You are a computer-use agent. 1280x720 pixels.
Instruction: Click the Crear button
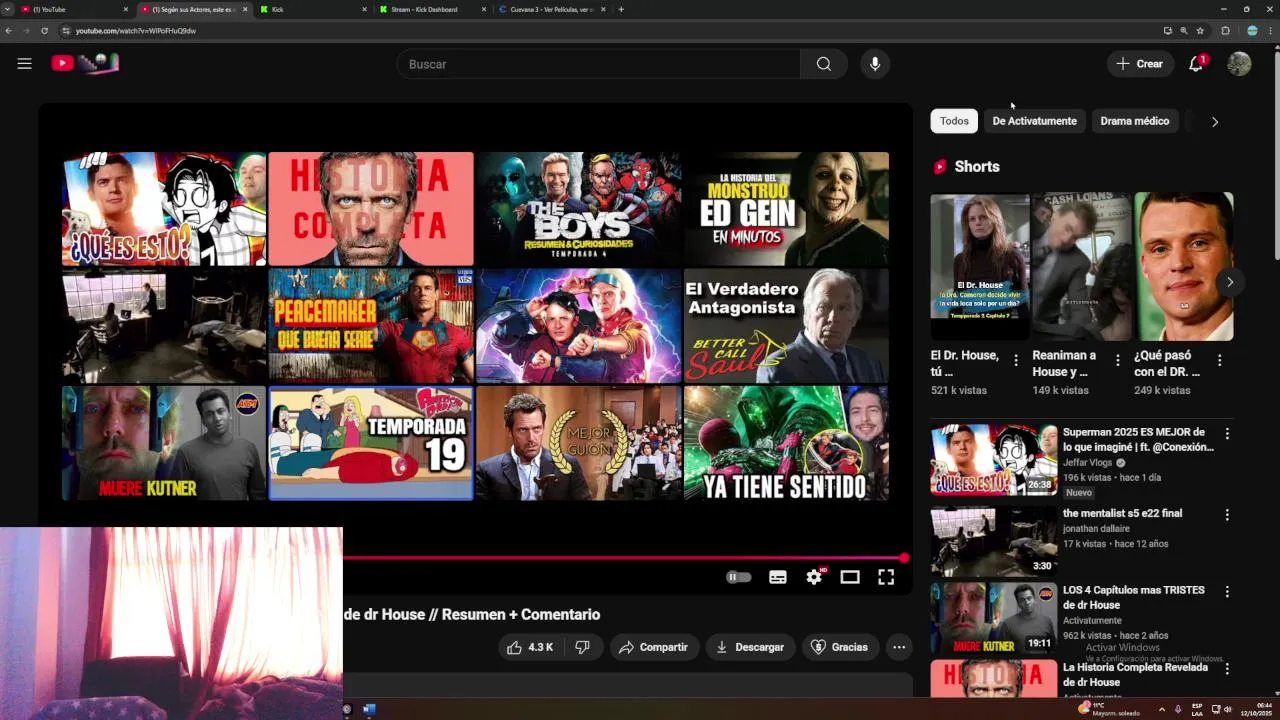(1140, 64)
